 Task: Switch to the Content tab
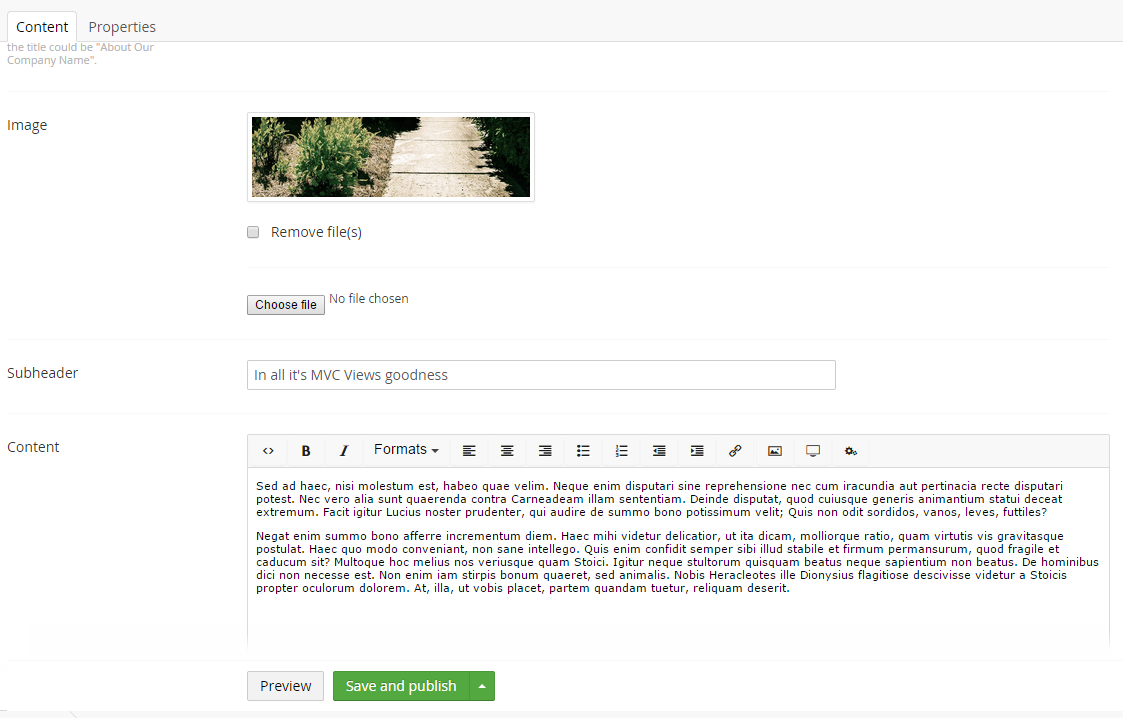click(x=42, y=26)
